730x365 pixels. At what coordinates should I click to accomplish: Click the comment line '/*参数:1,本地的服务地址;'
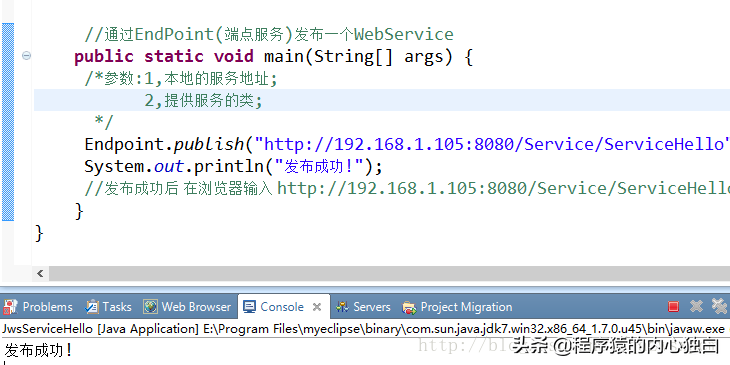click(181, 79)
